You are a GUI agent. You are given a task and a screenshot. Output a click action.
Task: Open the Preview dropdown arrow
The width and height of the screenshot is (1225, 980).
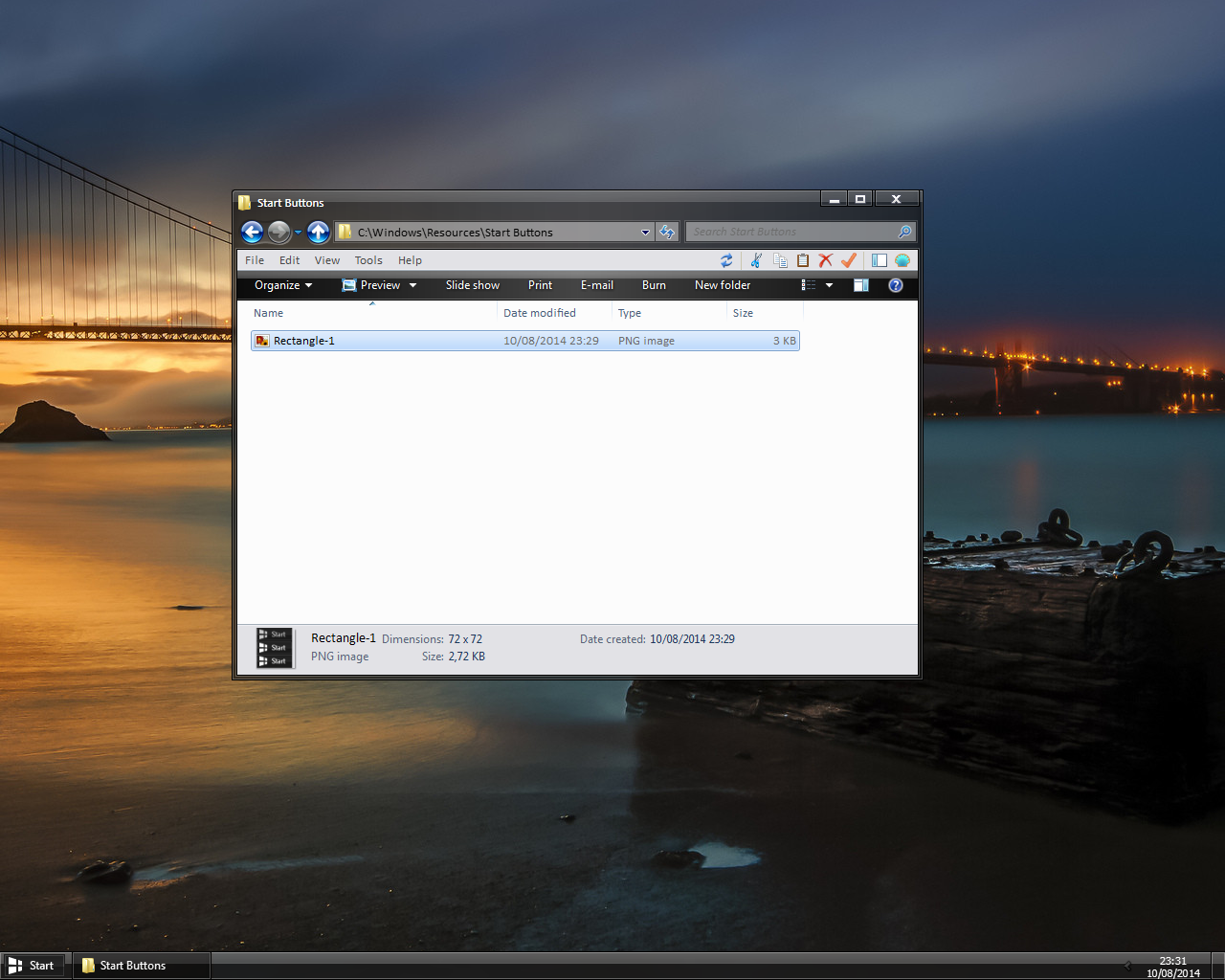(413, 285)
